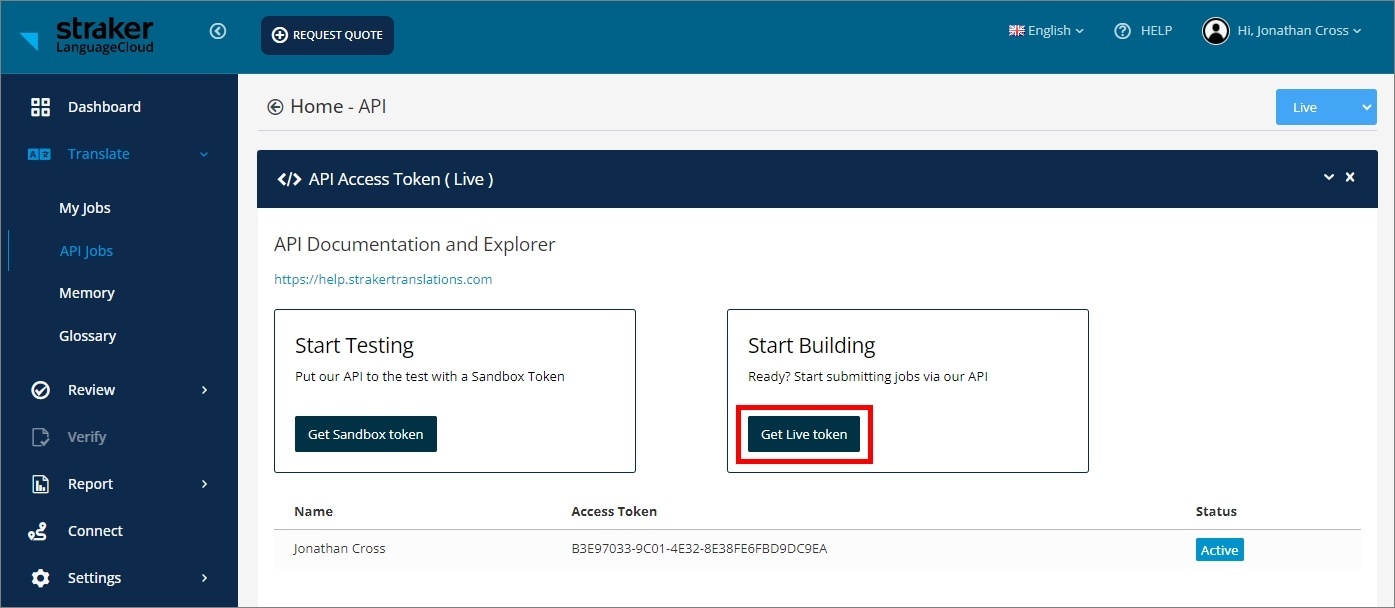Viewport: 1395px width, 608px height.
Task: Open the Live environment dropdown
Action: [x=1326, y=107]
